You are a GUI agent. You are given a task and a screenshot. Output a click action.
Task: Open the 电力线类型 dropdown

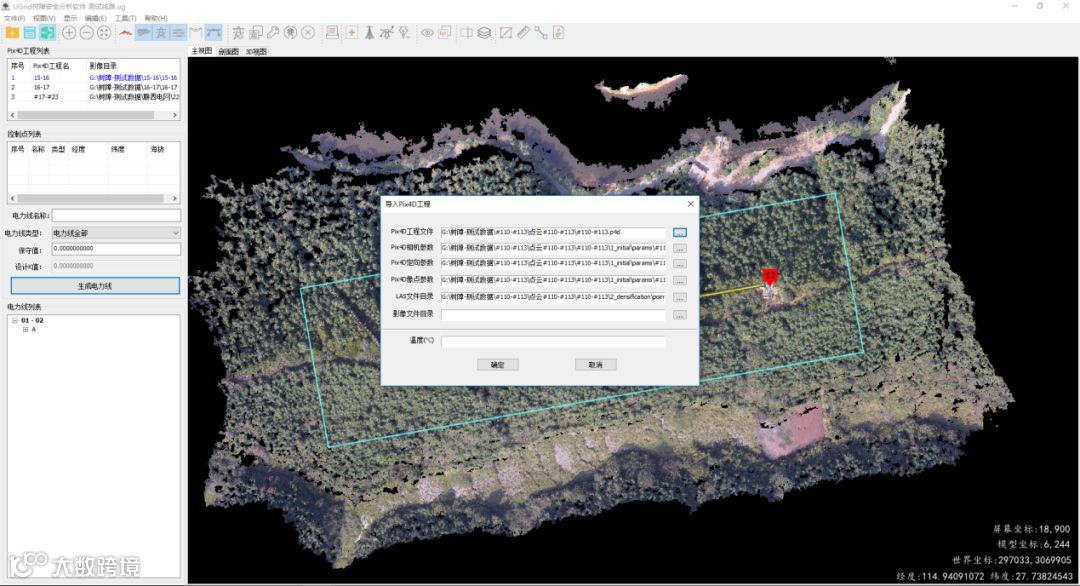click(x=116, y=233)
